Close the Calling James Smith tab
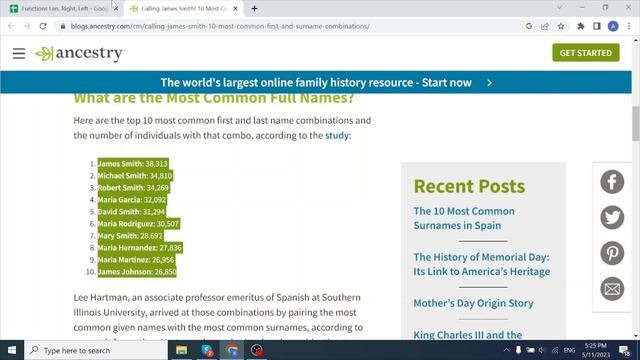The image size is (640, 360). coord(236,8)
